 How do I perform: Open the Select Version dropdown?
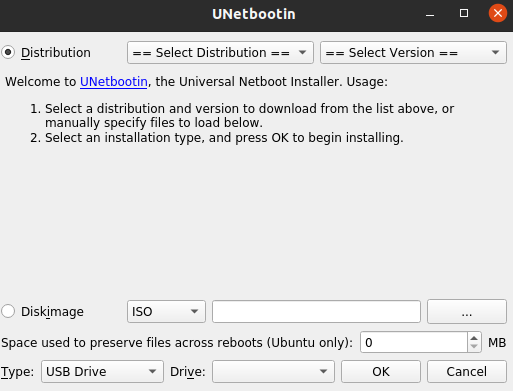(413, 52)
